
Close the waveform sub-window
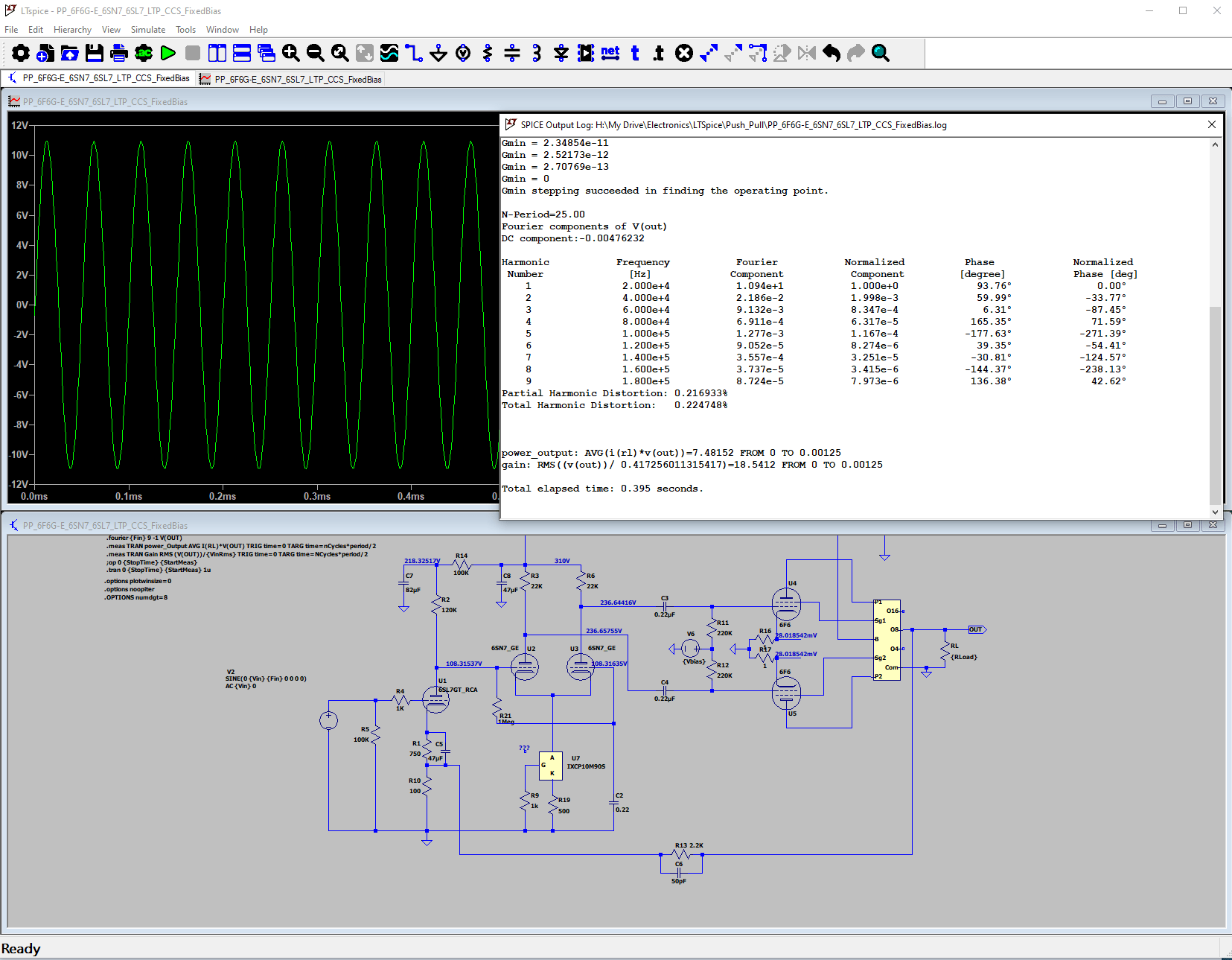pos(1213,101)
